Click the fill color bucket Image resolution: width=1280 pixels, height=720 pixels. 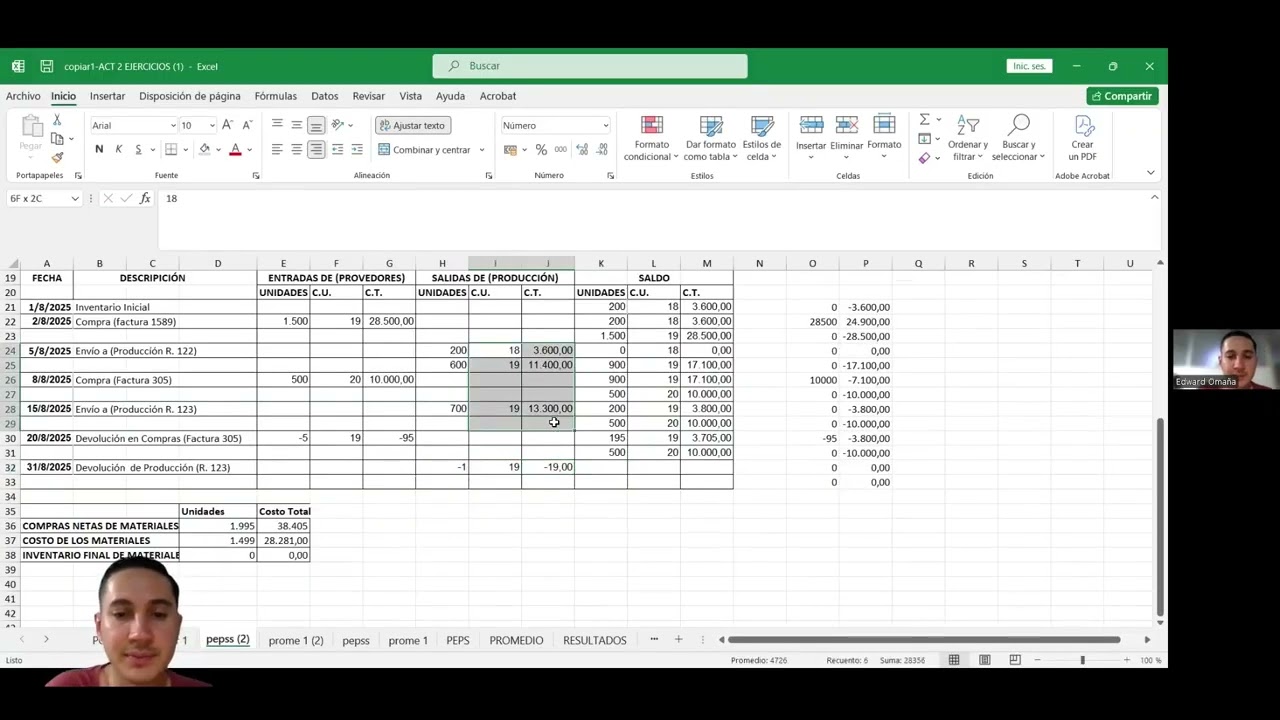pyautogui.click(x=204, y=149)
